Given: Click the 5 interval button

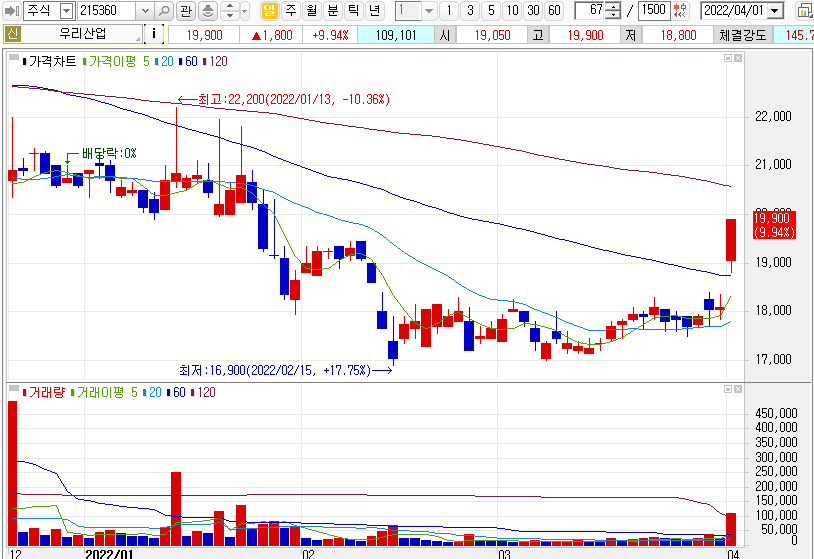Looking at the screenshot, I should 491,10.
